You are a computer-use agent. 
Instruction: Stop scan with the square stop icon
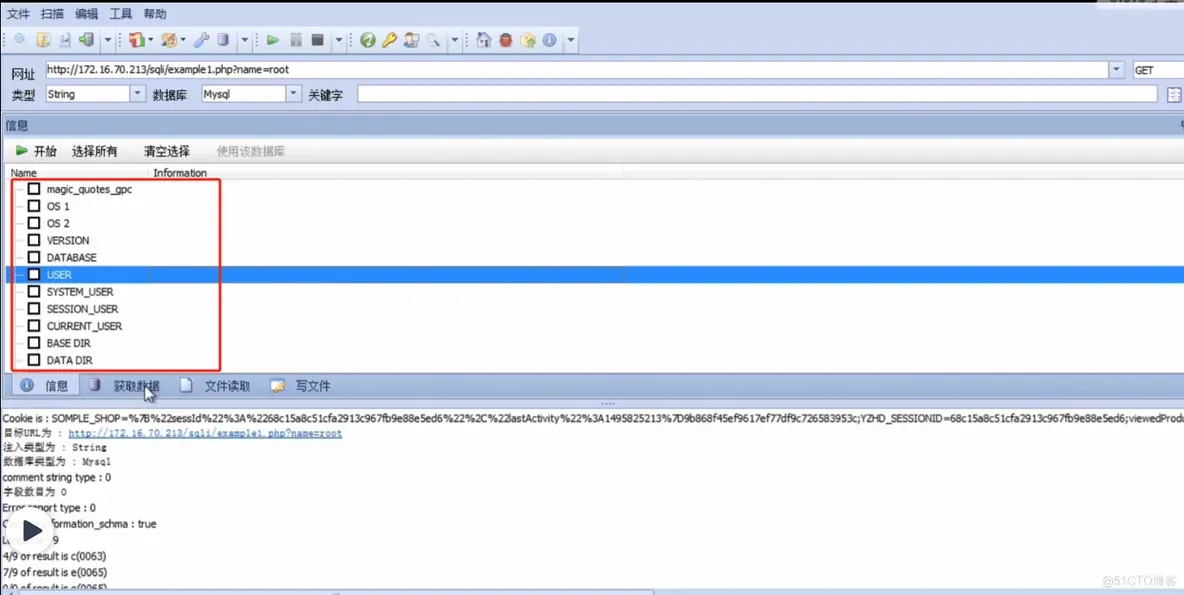[x=317, y=40]
